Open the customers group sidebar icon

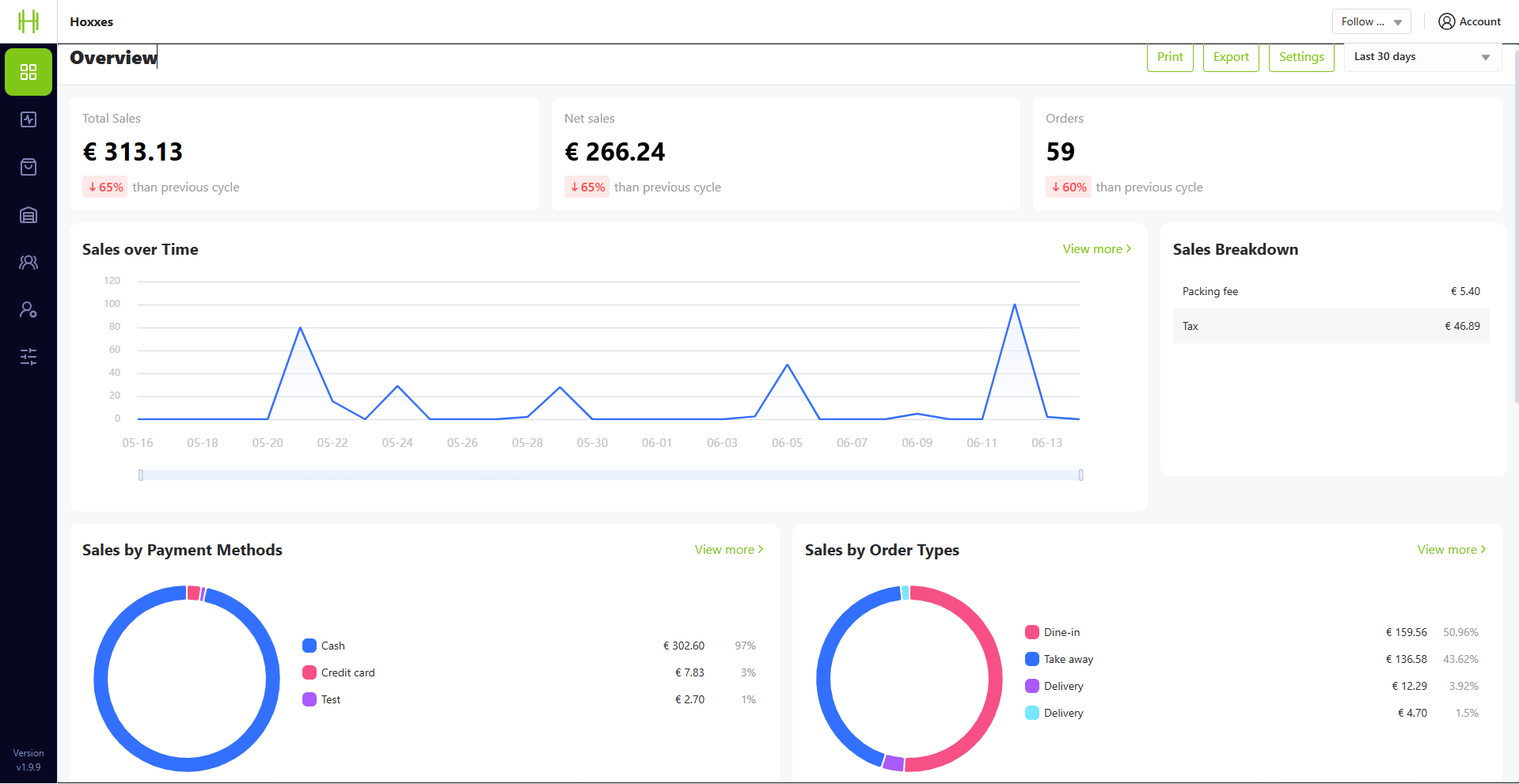click(x=28, y=262)
